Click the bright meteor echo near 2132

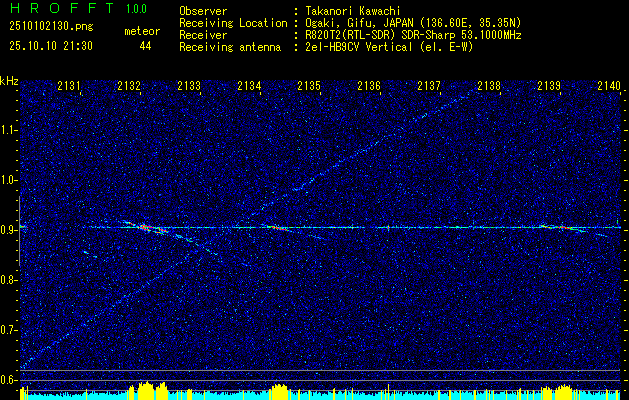tap(147, 227)
